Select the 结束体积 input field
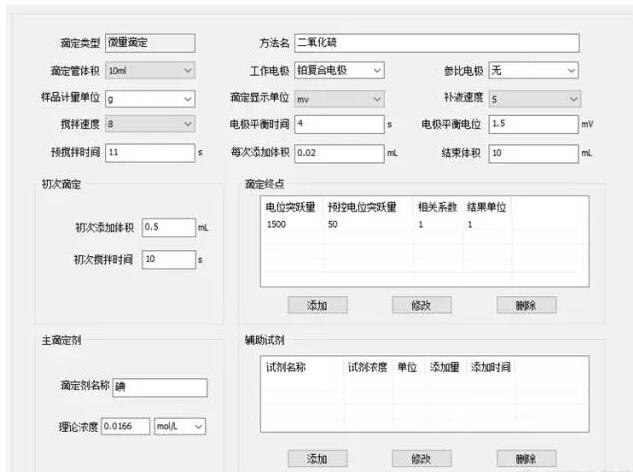The image size is (633, 472). click(533, 153)
